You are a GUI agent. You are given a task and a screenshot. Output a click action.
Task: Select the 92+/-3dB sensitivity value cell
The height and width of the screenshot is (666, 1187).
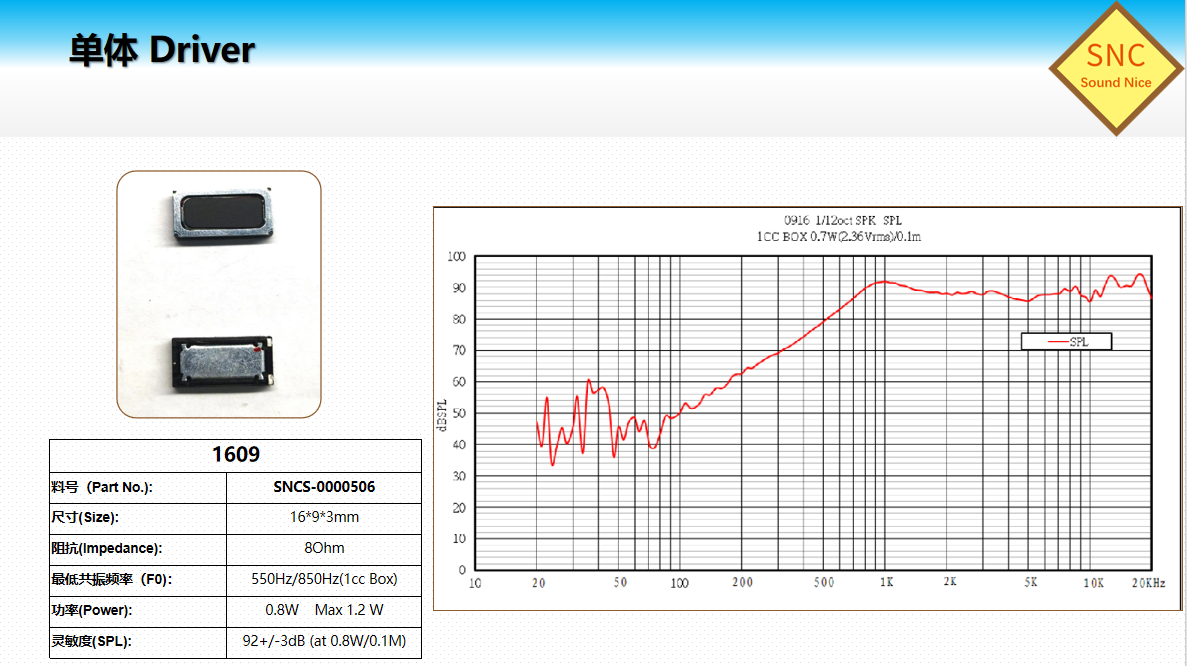[324, 642]
